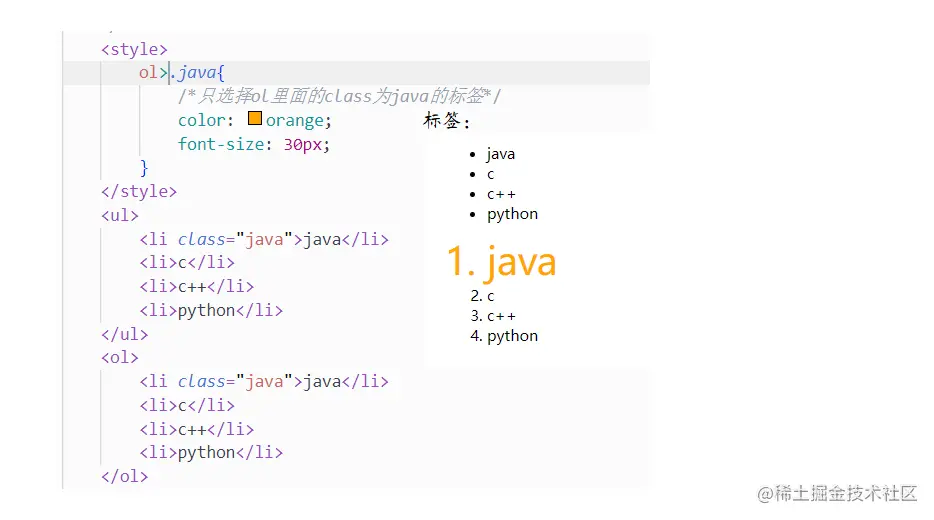Click the <li>c</li> line inside the ul block
This screenshot has width=934, height=520.
tap(187, 263)
